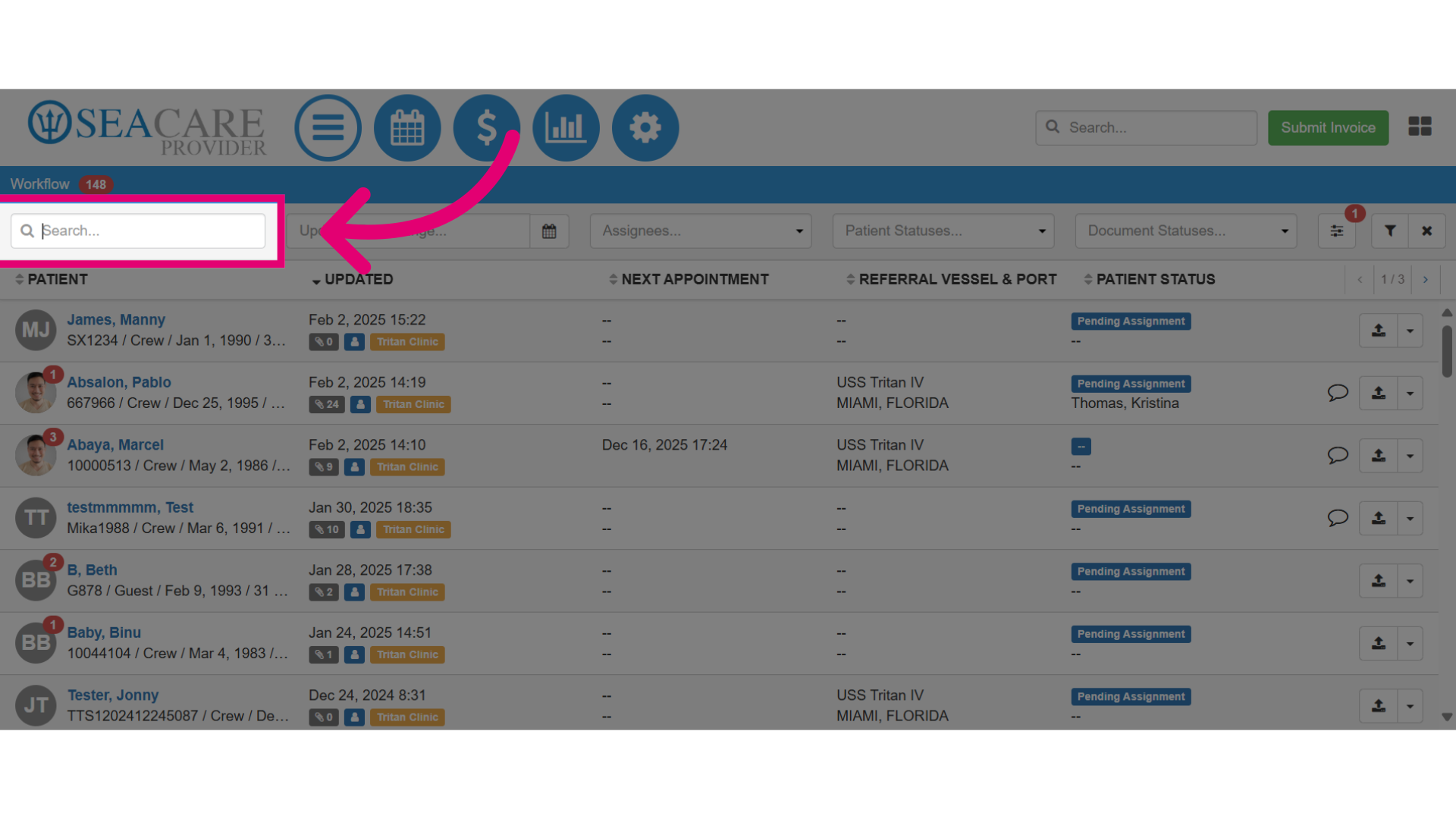1456x819 pixels.
Task: Open the date range calendar picker icon
Action: [549, 231]
